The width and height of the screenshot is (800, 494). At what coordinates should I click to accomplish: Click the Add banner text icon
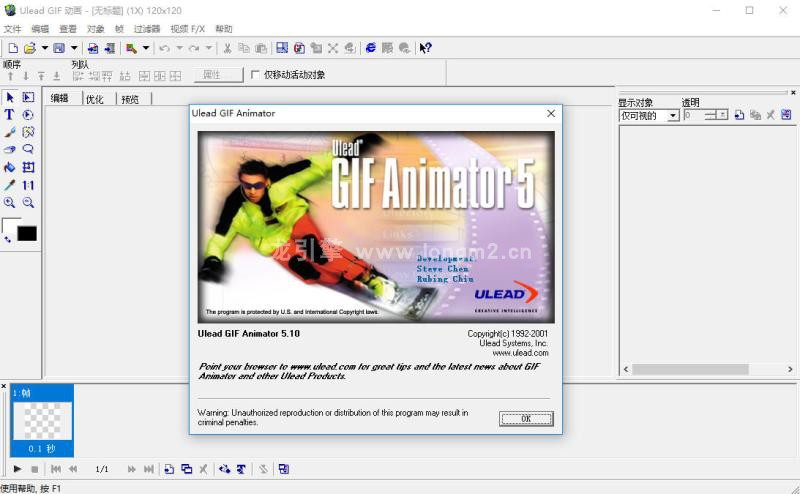click(x=241, y=469)
